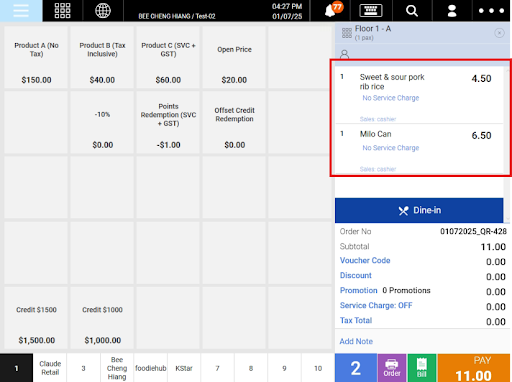The height and width of the screenshot is (382, 512).
Task: Toggle Service Charge: OFF
Action: pos(376,305)
